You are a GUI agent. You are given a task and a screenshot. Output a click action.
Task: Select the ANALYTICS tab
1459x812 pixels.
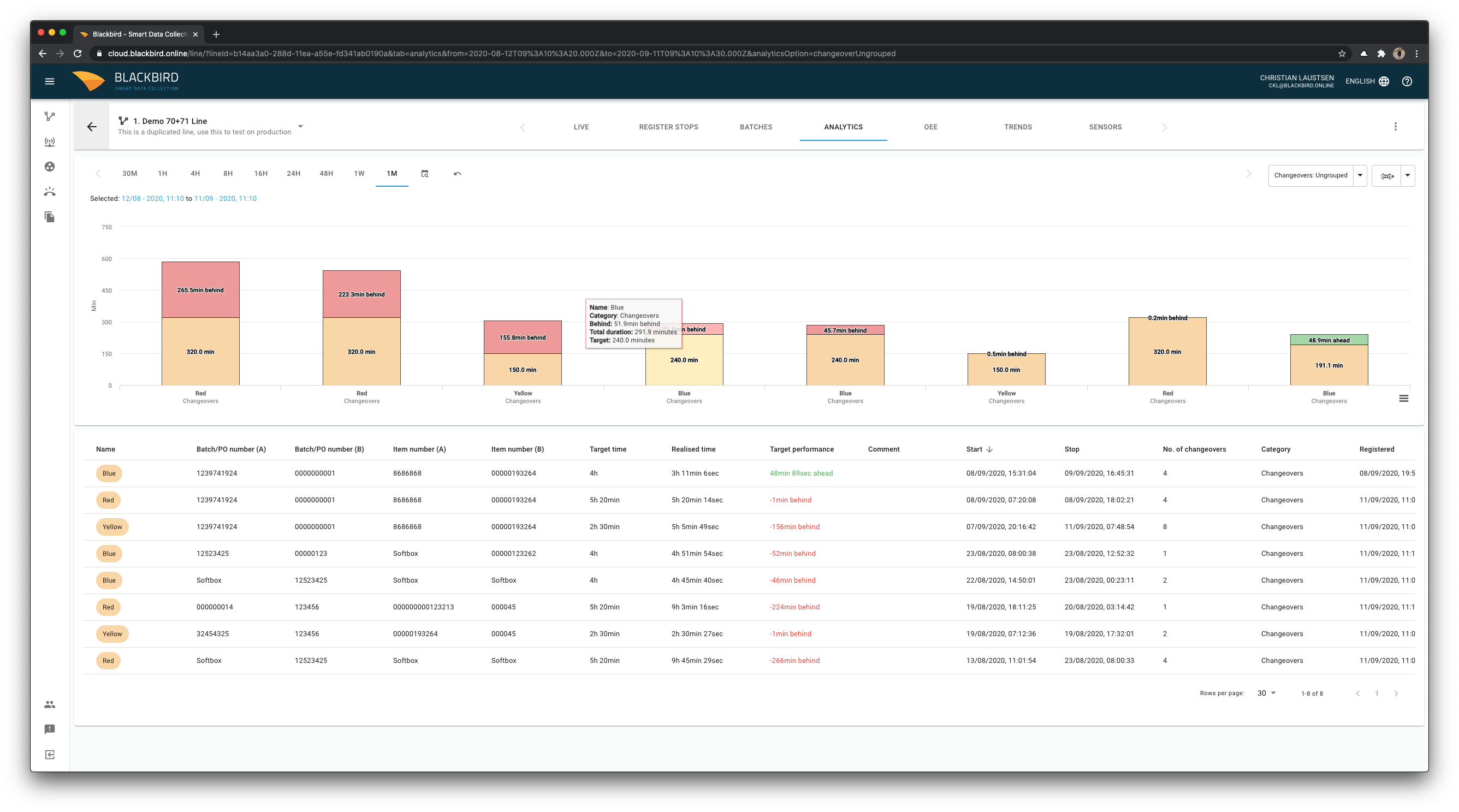point(843,127)
